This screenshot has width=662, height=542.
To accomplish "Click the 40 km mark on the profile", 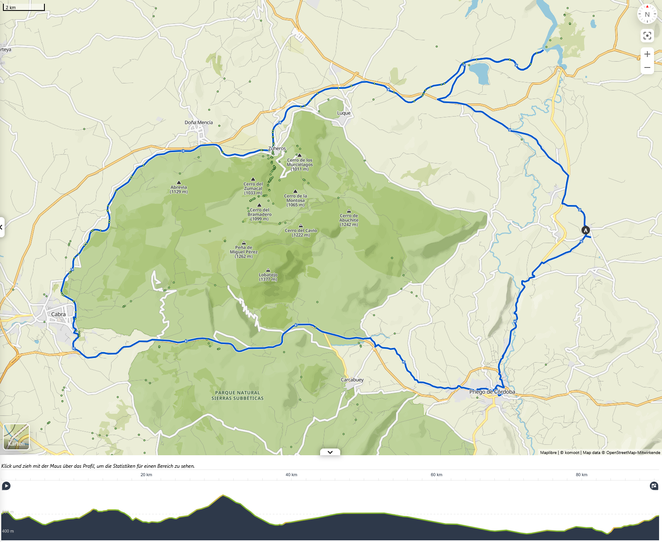I will [291, 475].
